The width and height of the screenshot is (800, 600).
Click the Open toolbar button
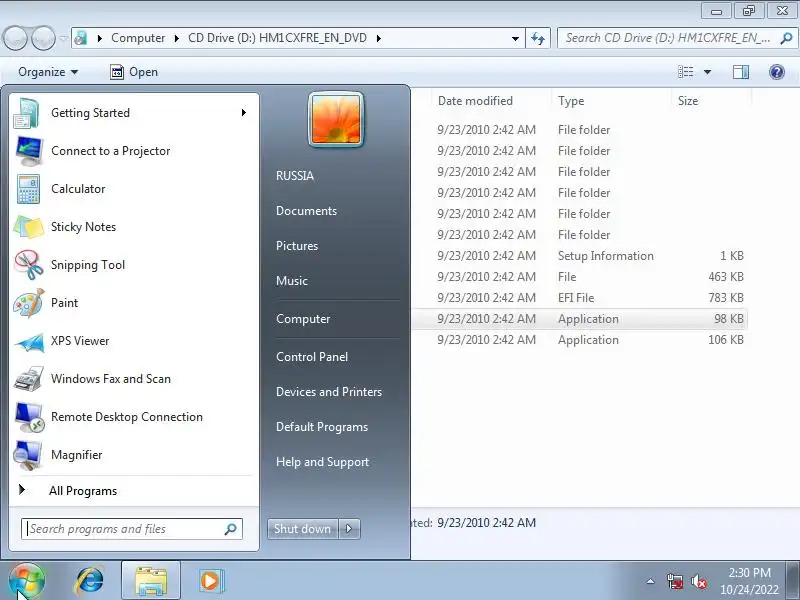(134, 72)
